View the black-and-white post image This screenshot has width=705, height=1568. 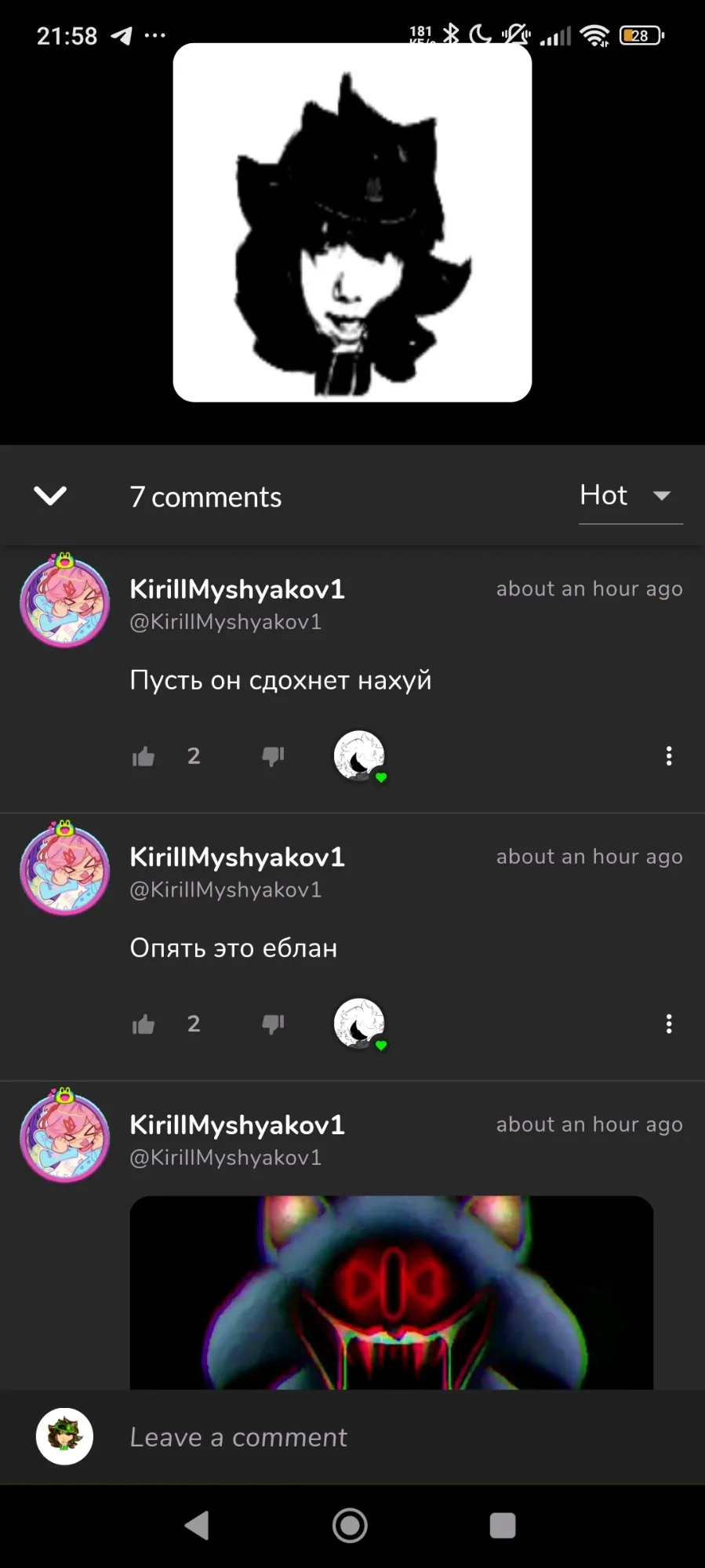(352, 223)
